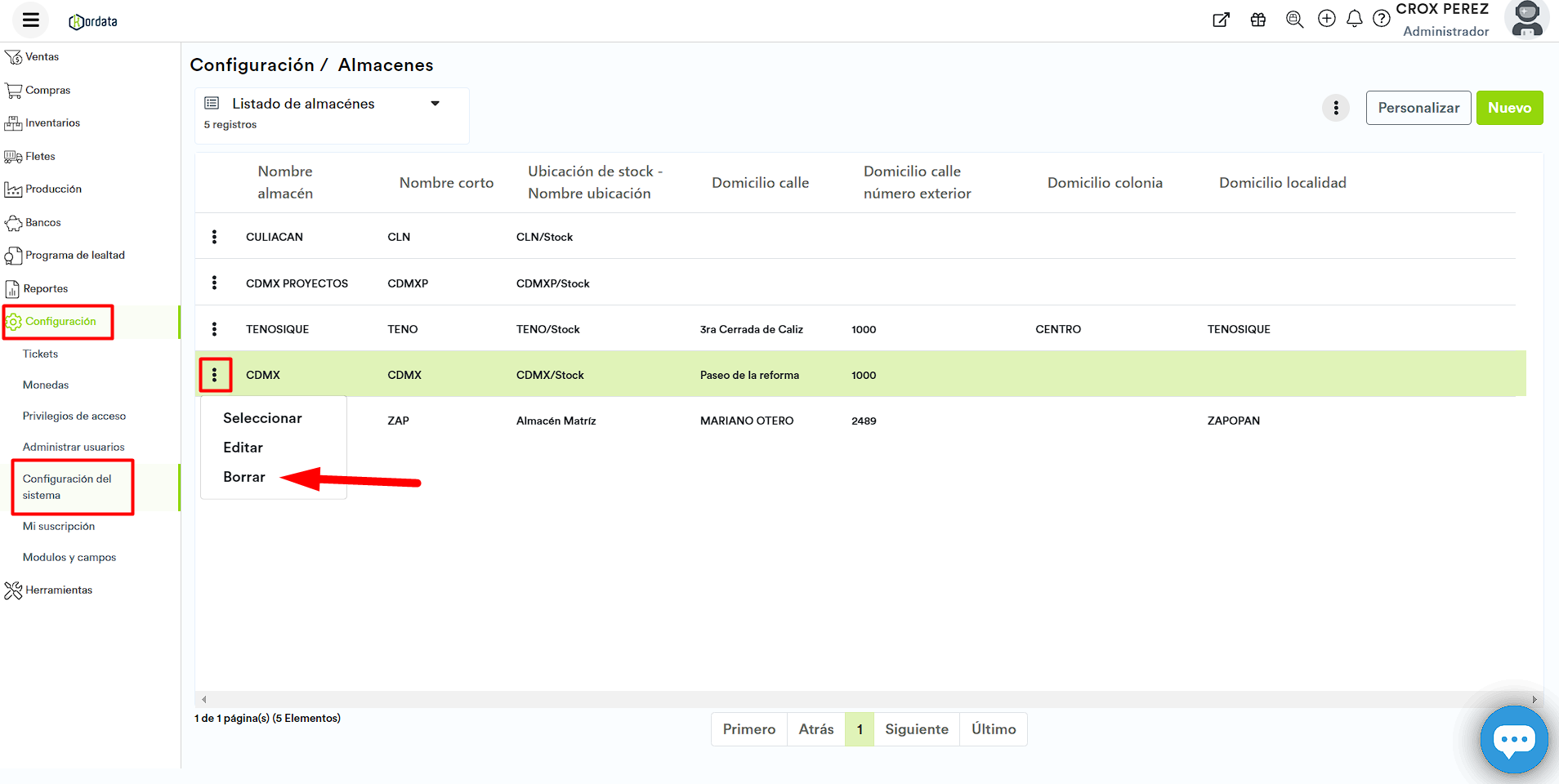Open the notifications bell
The height and width of the screenshot is (784, 1559).
coord(1354,19)
